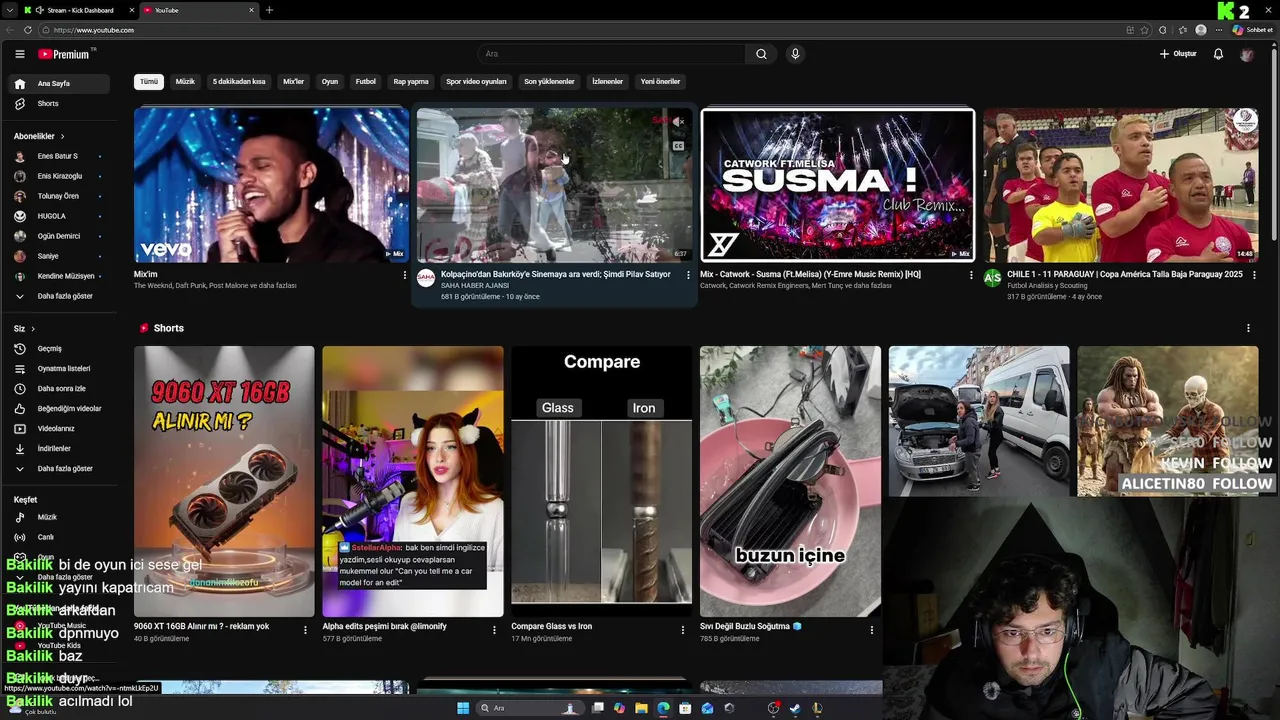Focus the Ara search field
This screenshot has height=720, width=1280.
[x=611, y=54]
